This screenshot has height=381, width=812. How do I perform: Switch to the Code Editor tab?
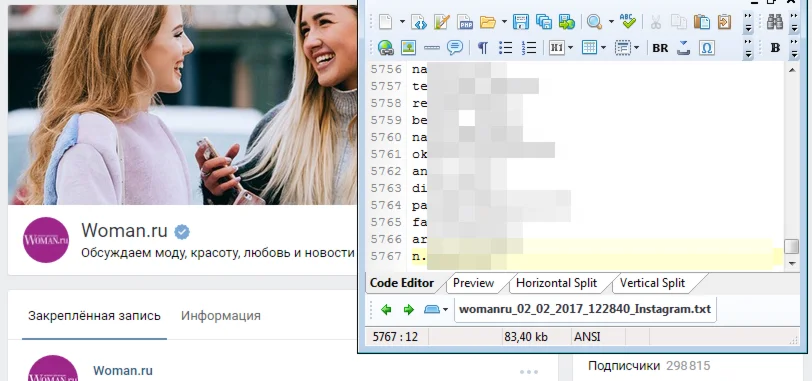(x=402, y=283)
